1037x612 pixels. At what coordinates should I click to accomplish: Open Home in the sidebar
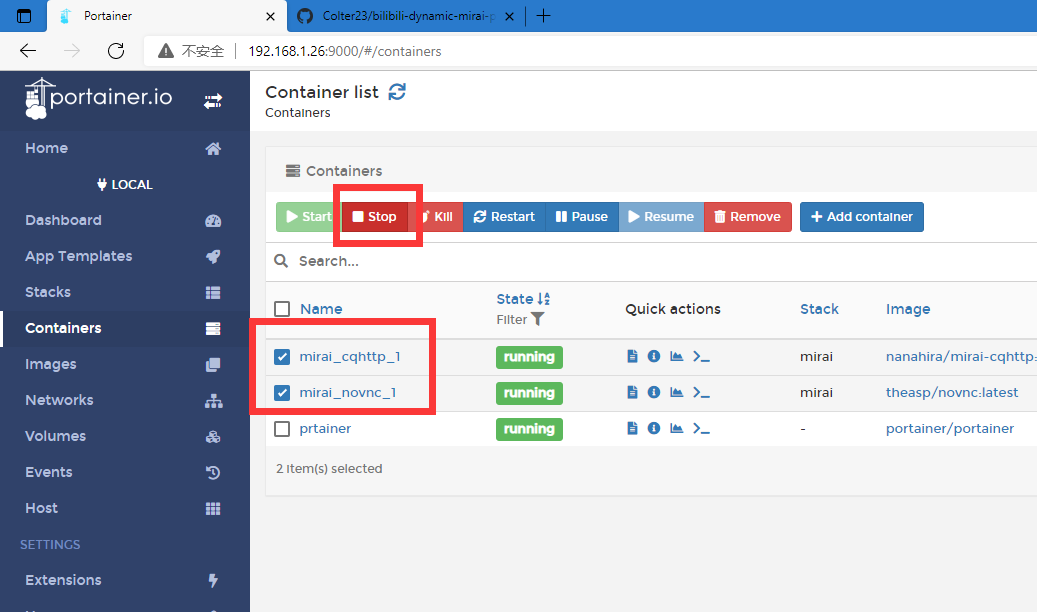(x=124, y=148)
